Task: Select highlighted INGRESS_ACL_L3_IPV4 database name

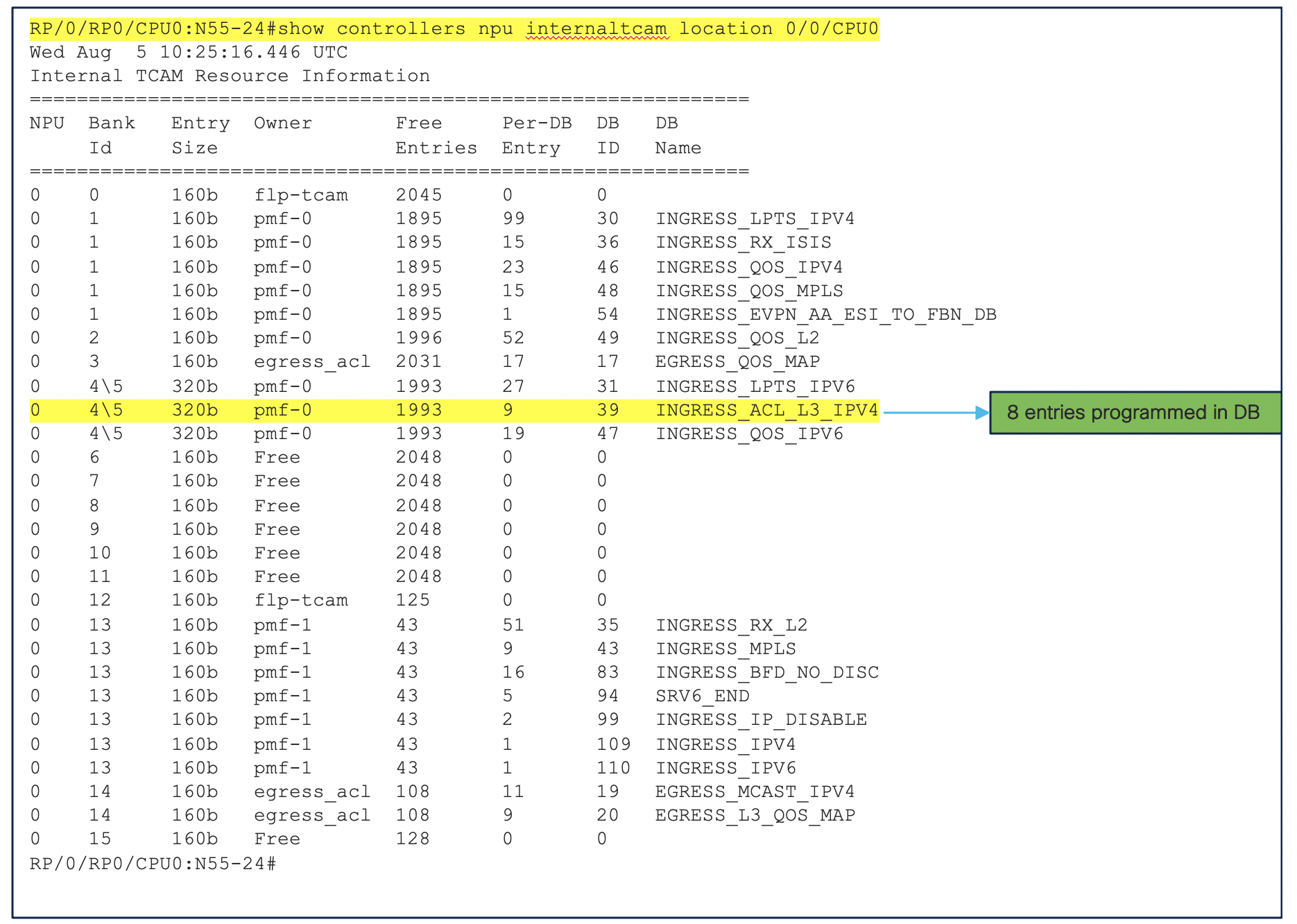Action: [767, 411]
